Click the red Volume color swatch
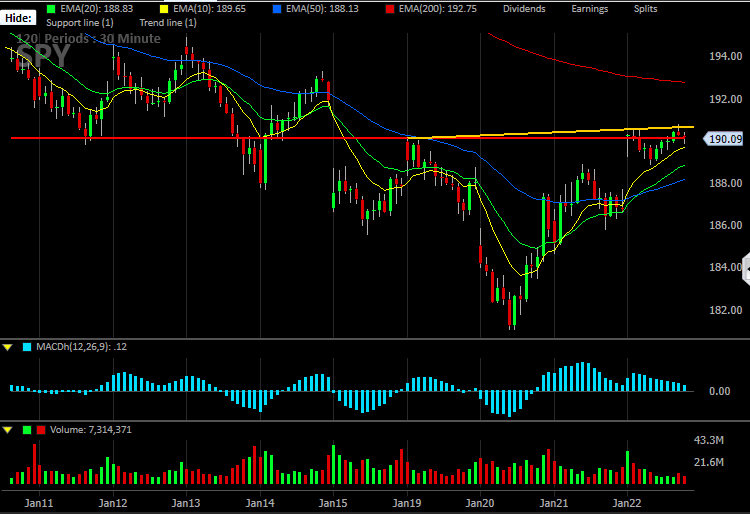 (41, 430)
